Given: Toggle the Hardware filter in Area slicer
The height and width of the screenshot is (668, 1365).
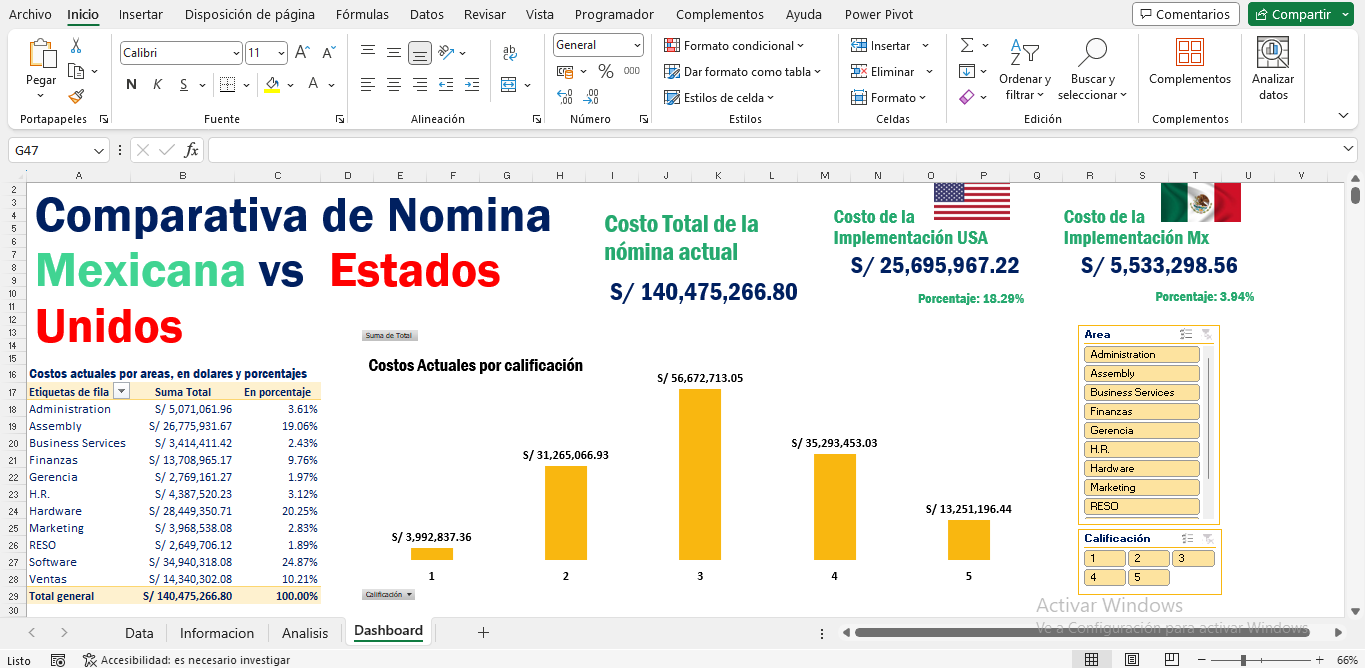Looking at the screenshot, I should click(1141, 468).
